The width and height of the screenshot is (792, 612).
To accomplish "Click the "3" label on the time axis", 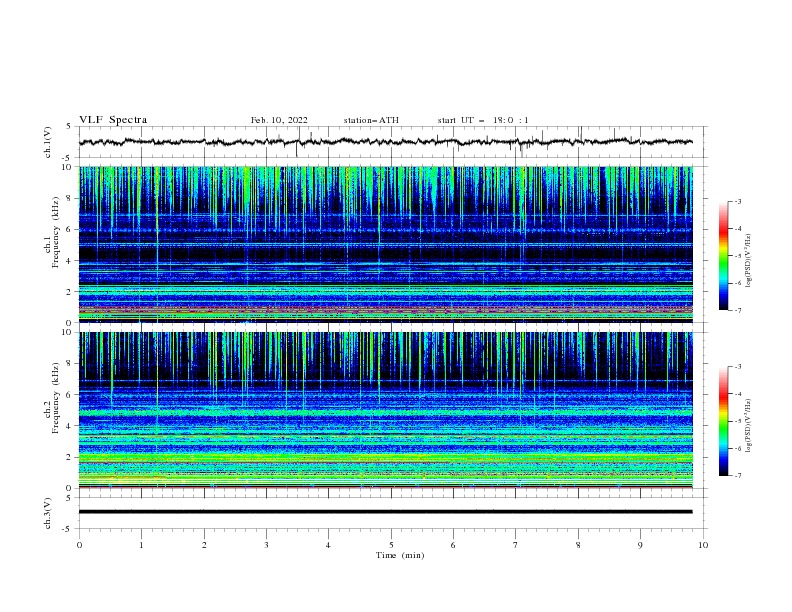I will coord(266,545).
